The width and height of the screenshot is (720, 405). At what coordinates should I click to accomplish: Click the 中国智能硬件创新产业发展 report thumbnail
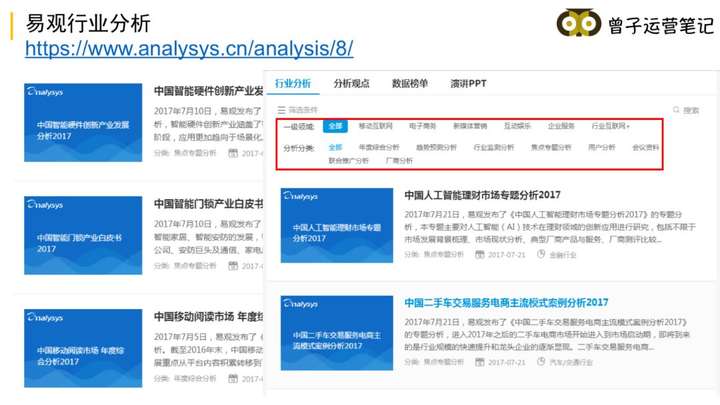[x=83, y=123]
